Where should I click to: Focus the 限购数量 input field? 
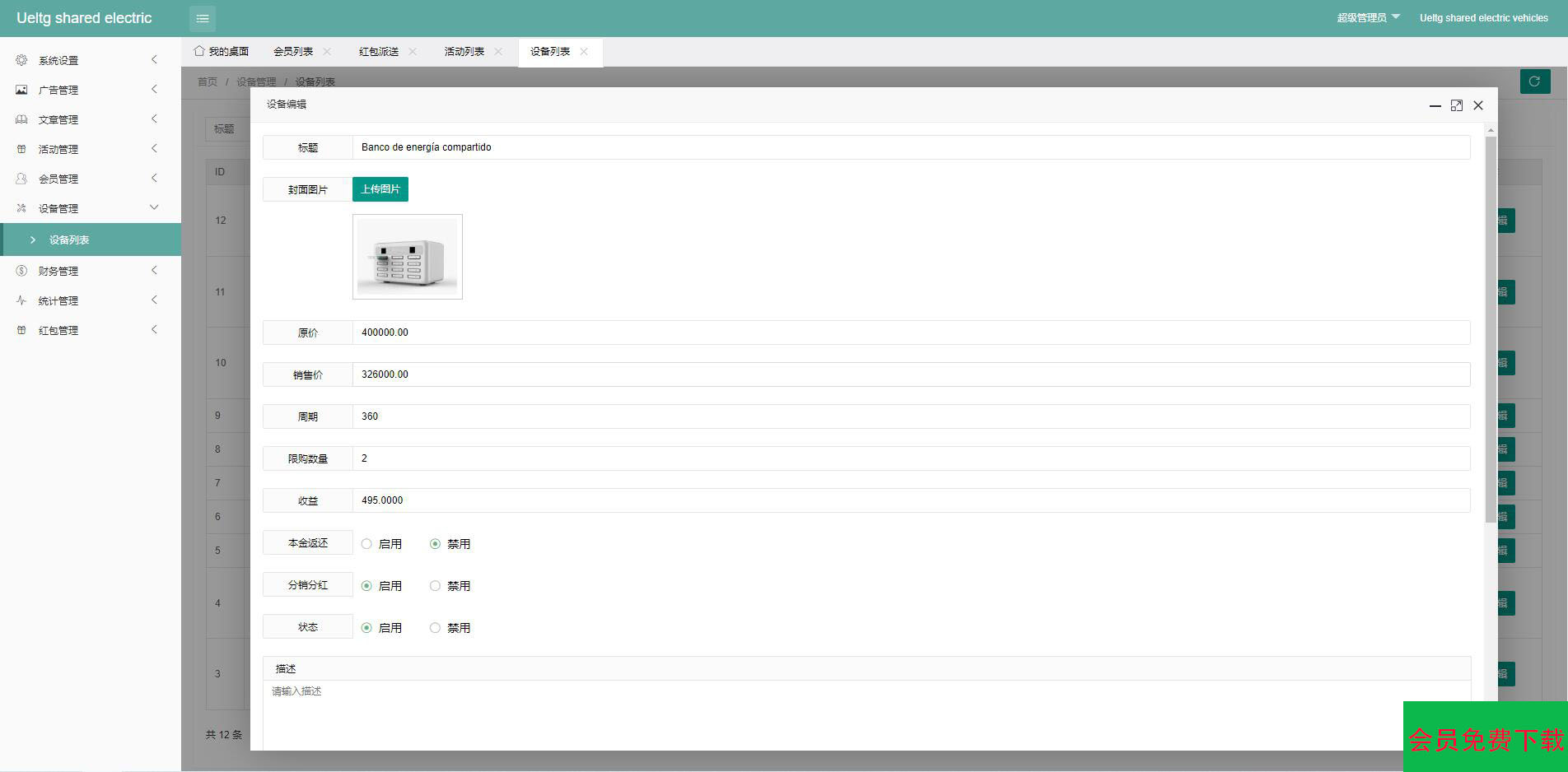(911, 458)
